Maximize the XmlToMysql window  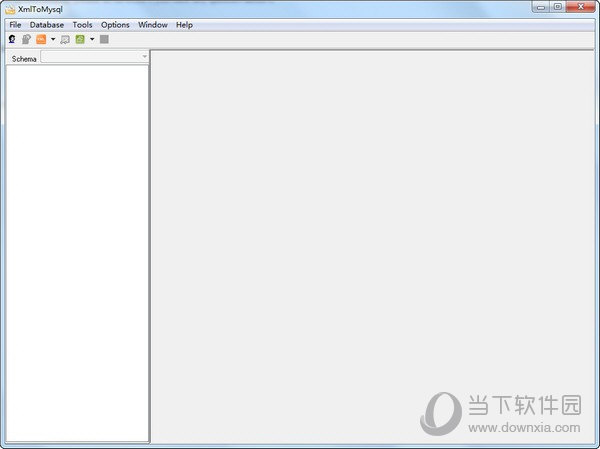pos(558,7)
